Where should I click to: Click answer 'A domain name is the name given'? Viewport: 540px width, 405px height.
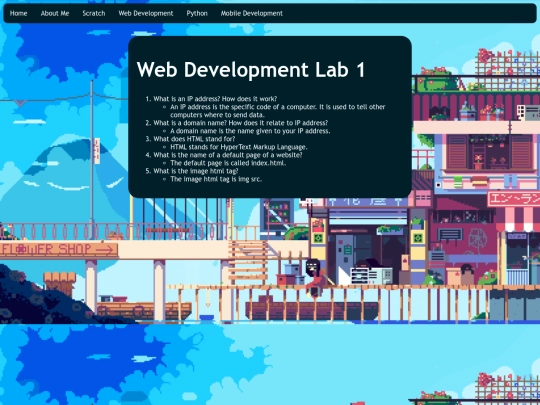click(250, 131)
